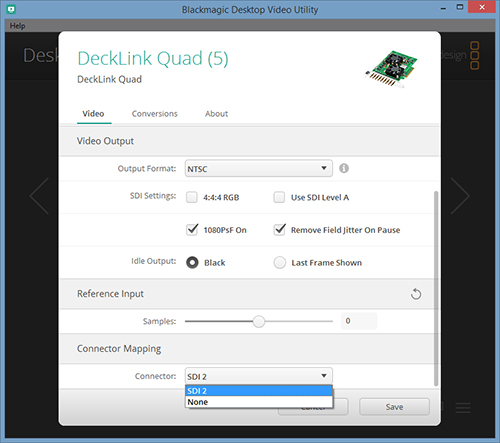Image resolution: width=500 pixels, height=443 pixels.
Task: Switch to the Conversions tab
Action: point(155,114)
